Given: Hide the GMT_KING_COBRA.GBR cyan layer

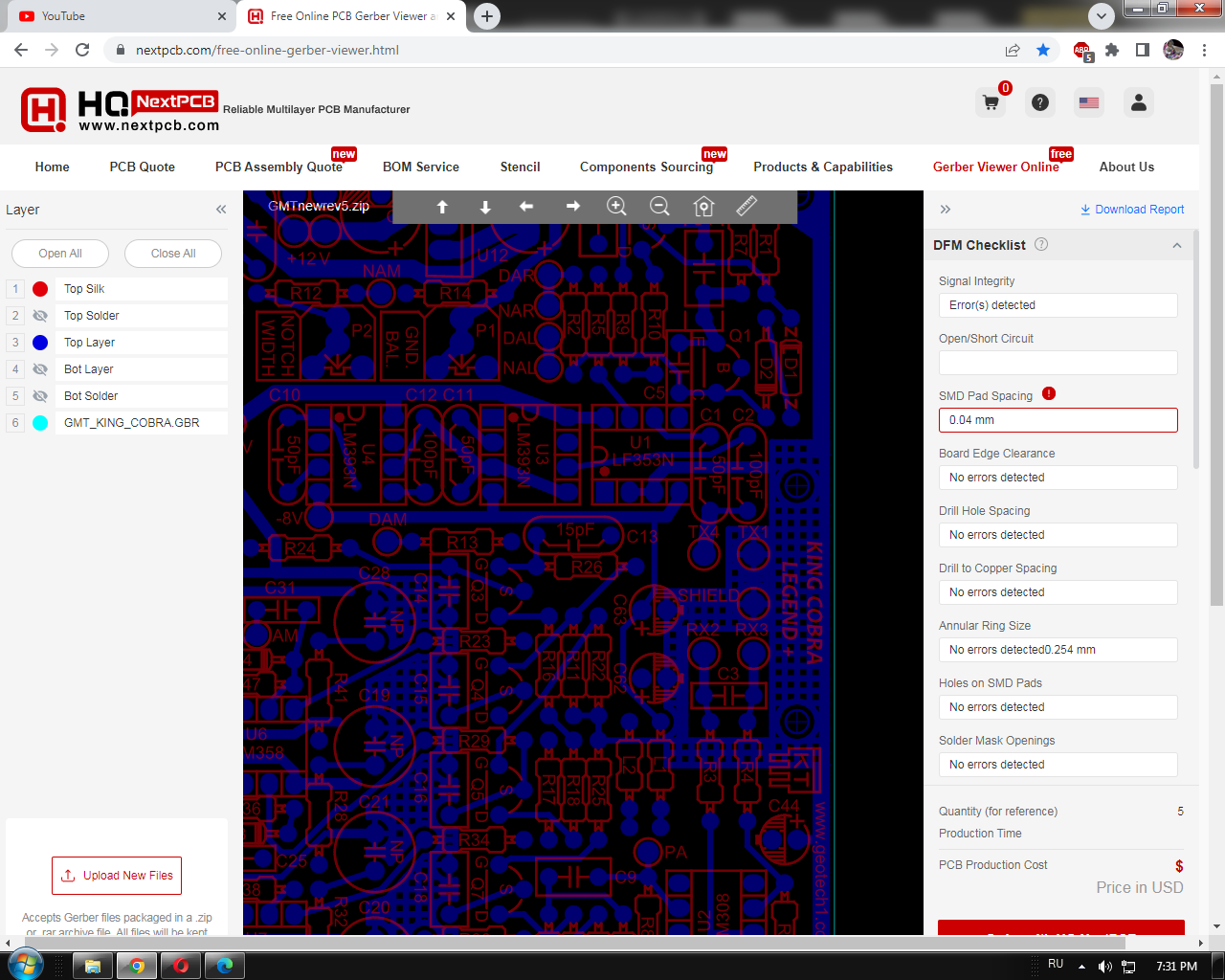Looking at the screenshot, I should 40,423.
